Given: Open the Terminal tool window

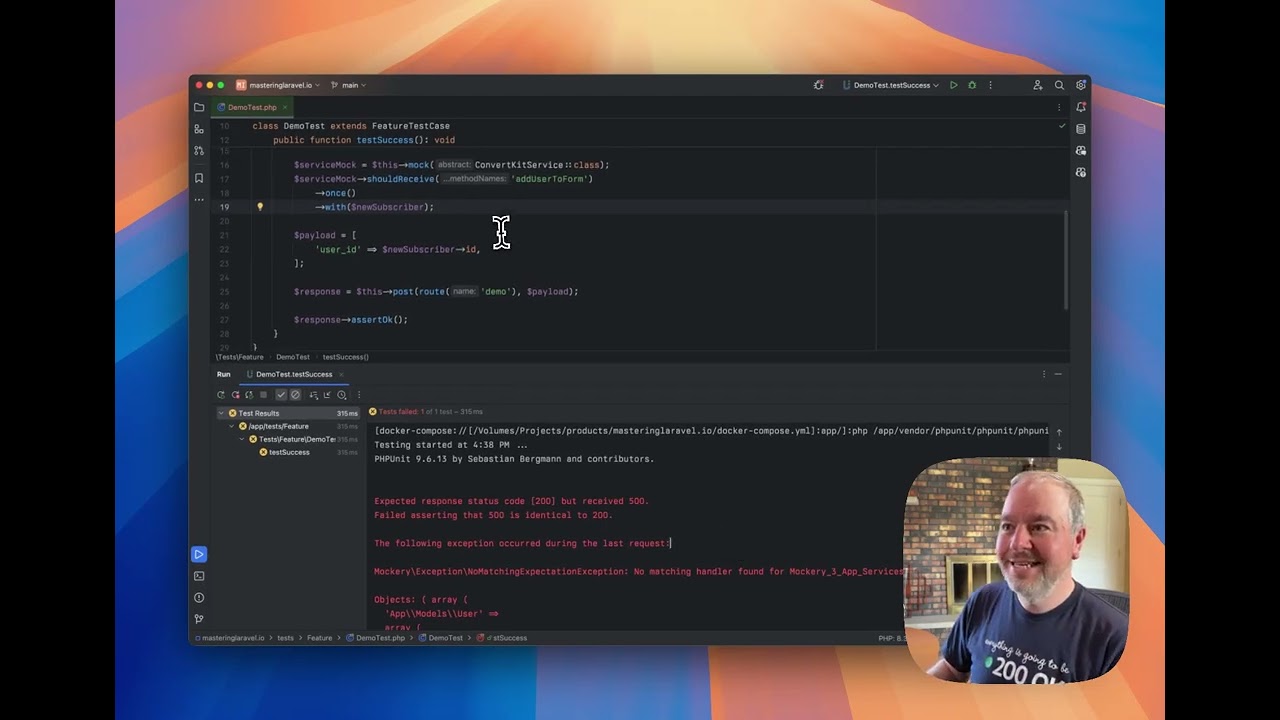Looking at the screenshot, I should tap(199, 576).
